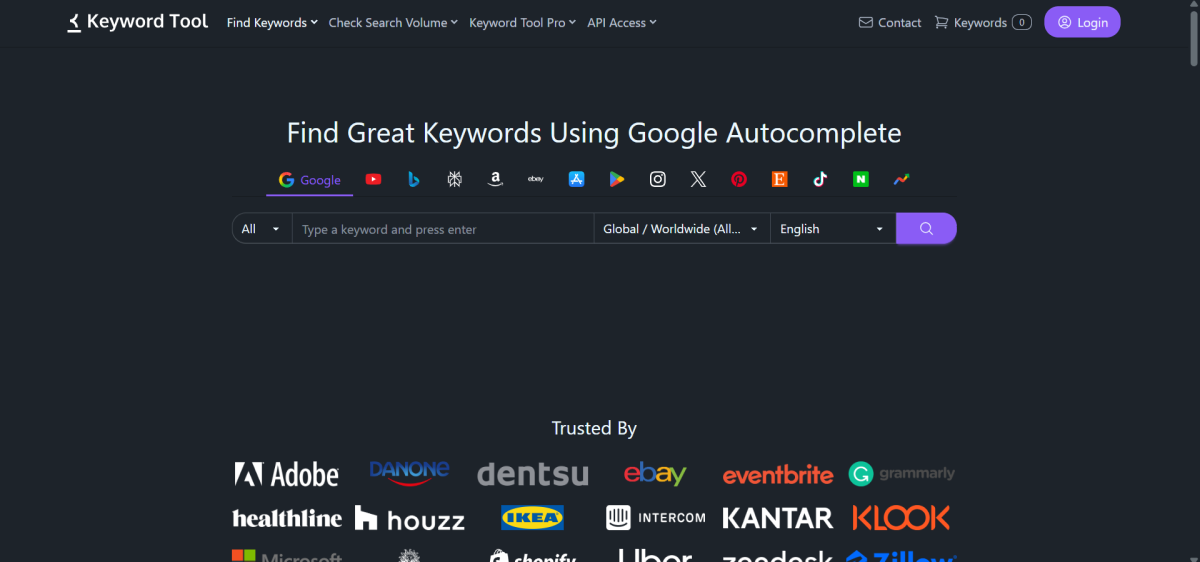Click the Adobe logo

287,474
